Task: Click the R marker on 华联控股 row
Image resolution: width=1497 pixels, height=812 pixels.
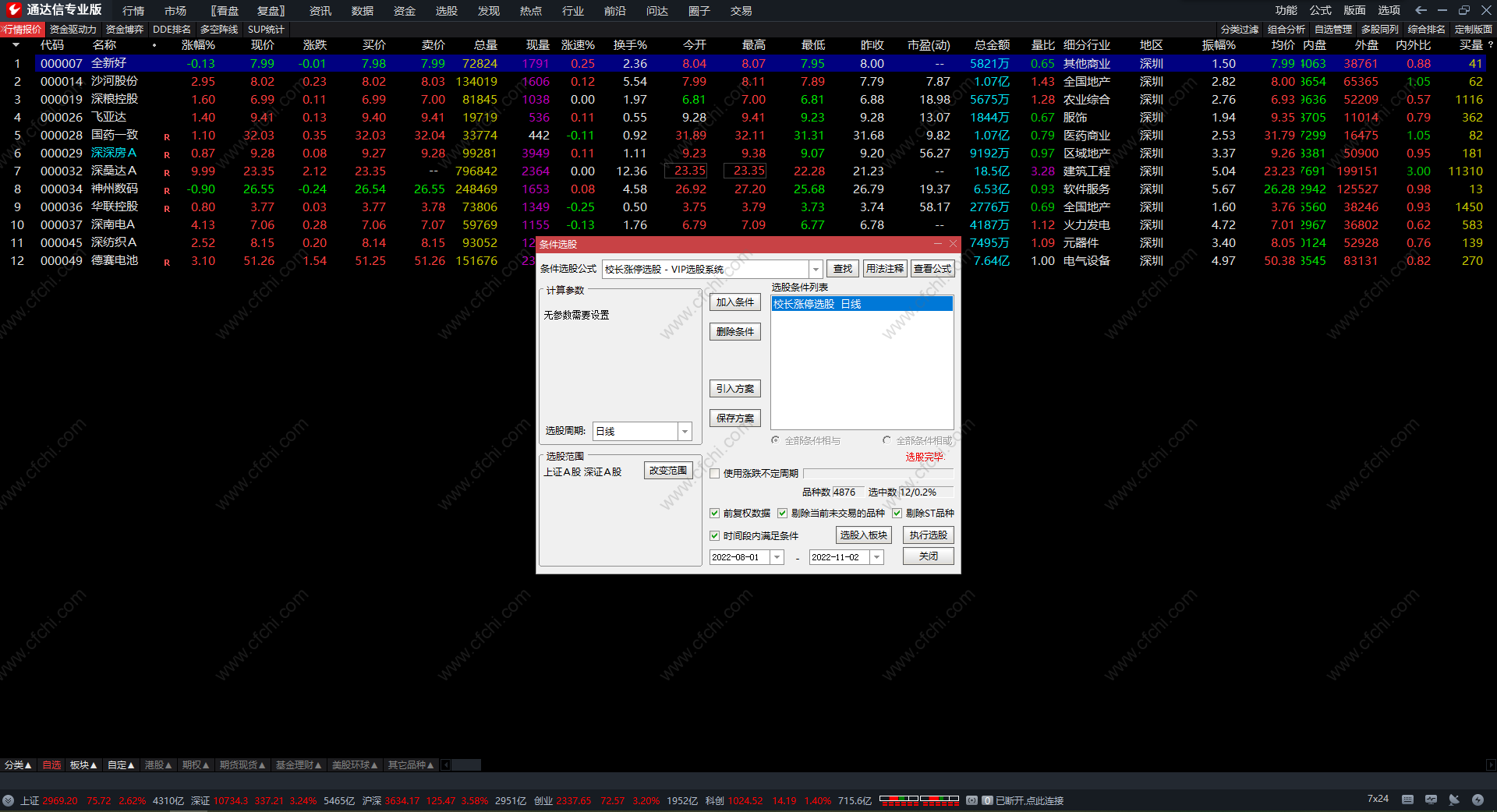Action: click(x=167, y=209)
